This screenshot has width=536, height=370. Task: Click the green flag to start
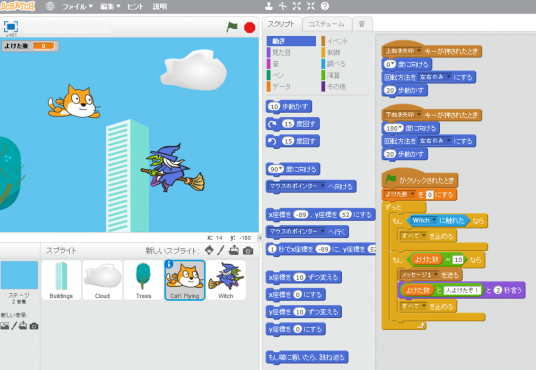point(232,27)
